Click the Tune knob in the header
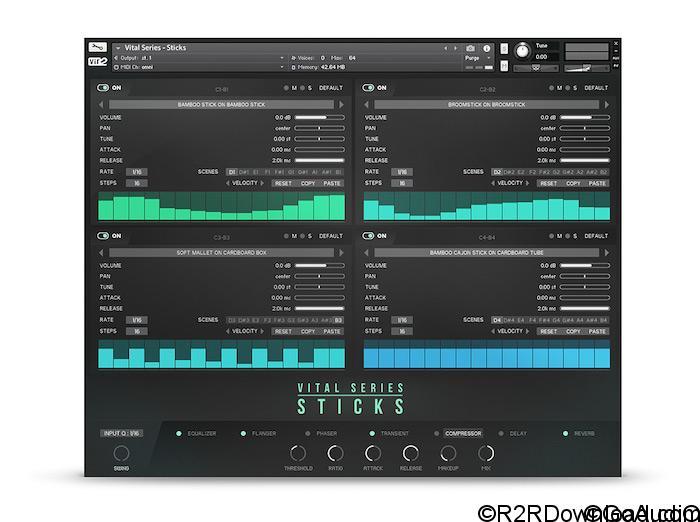700x522 pixels. (522, 51)
